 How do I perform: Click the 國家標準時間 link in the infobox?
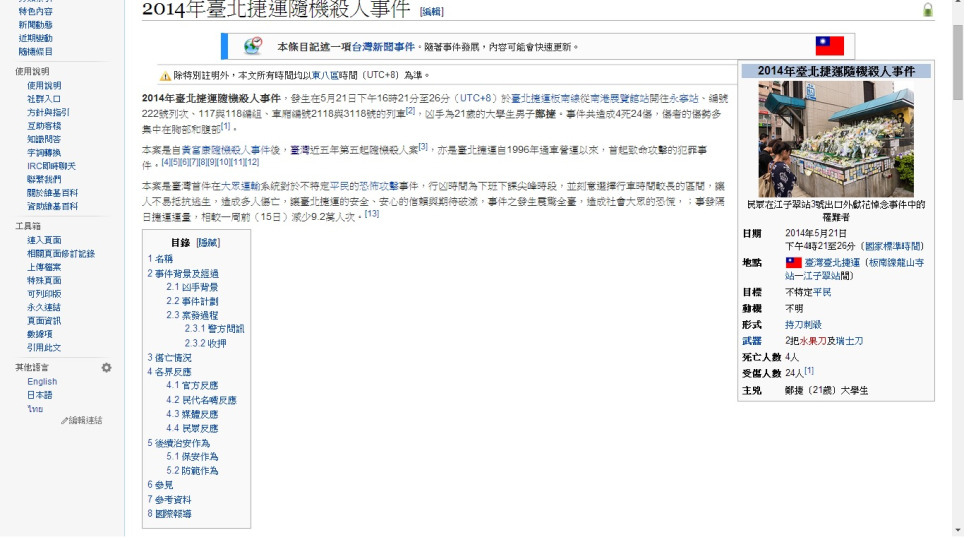click(x=893, y=247)
